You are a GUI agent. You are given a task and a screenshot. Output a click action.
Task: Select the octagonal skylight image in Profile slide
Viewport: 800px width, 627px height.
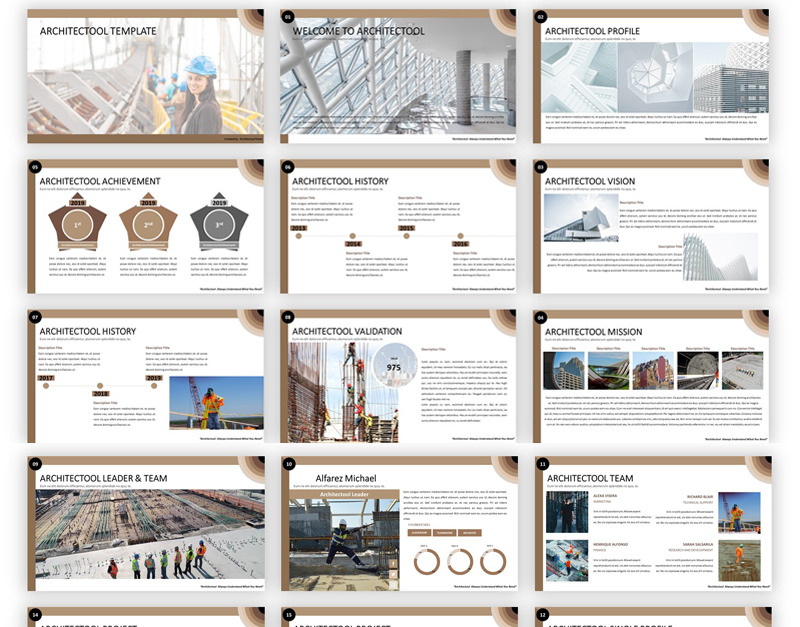(x=655, y=77)
